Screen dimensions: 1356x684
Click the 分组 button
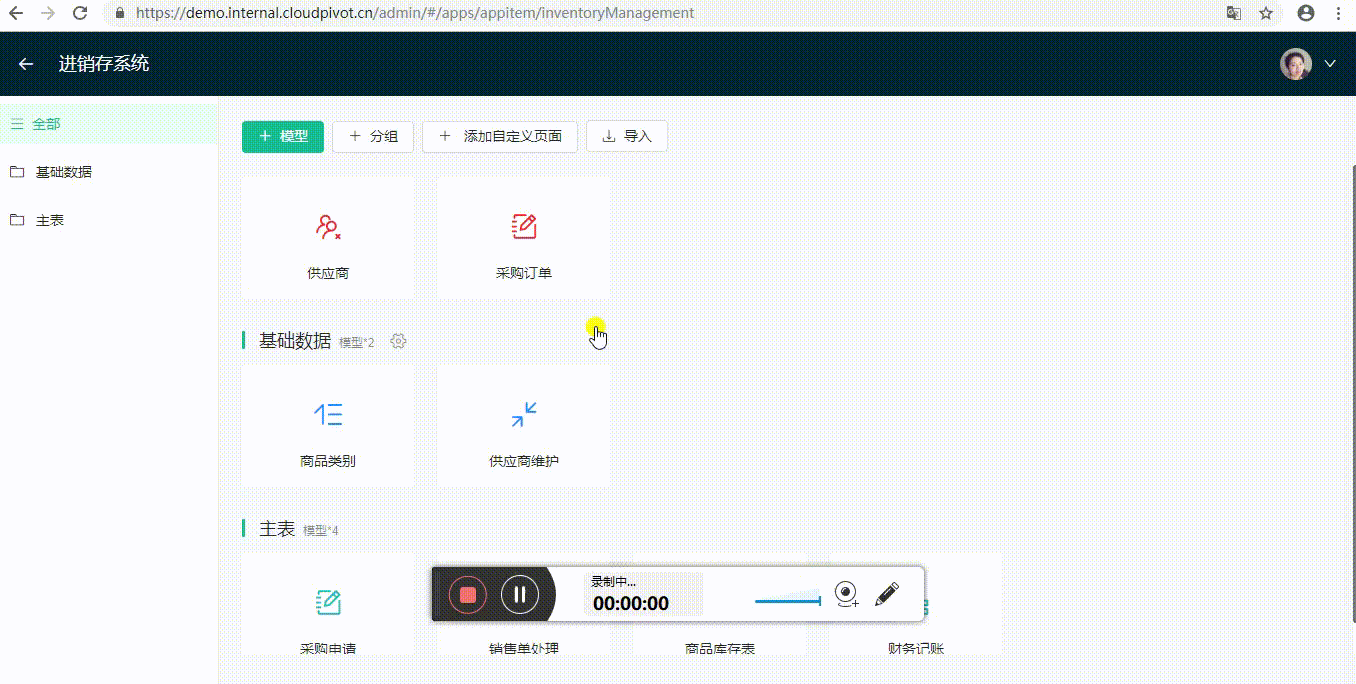point(373,137)
